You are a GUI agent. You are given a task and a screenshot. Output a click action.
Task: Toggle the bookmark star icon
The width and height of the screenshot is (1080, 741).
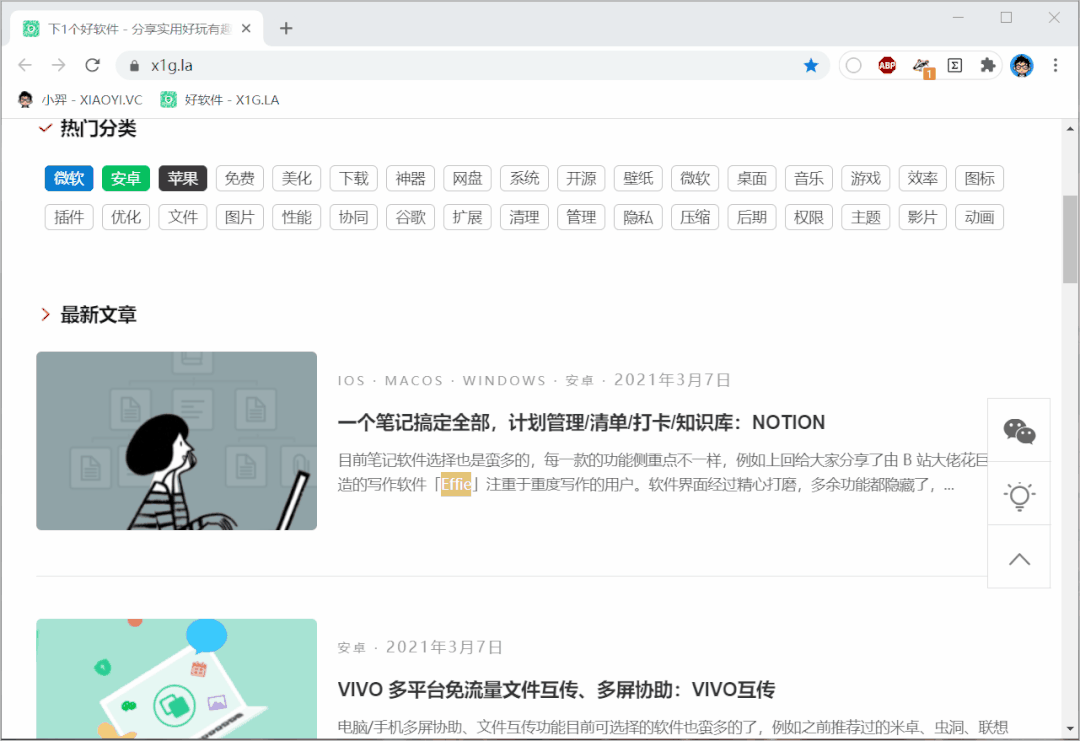click(x=811, y=65)
